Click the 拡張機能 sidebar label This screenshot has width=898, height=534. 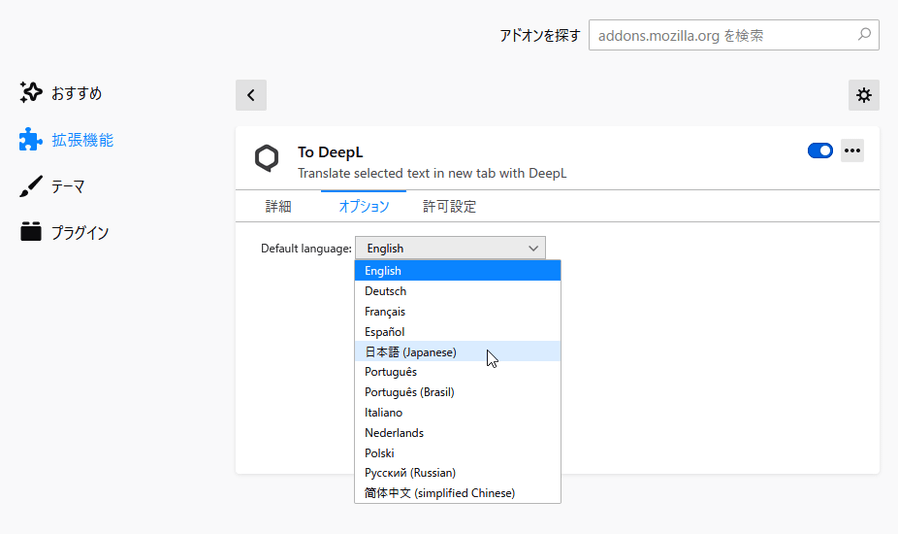pos(82,140)
